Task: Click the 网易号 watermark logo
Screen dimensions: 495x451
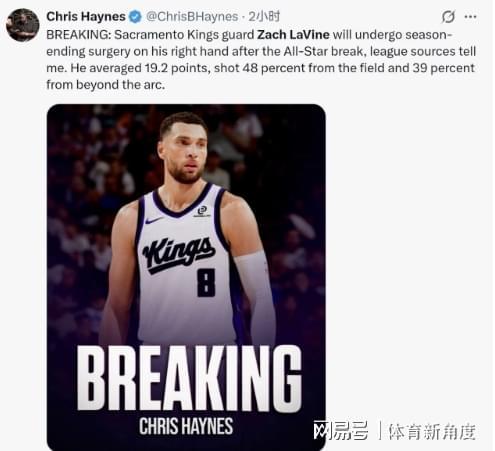Action: pyautogui.click(x=341, y=431)
